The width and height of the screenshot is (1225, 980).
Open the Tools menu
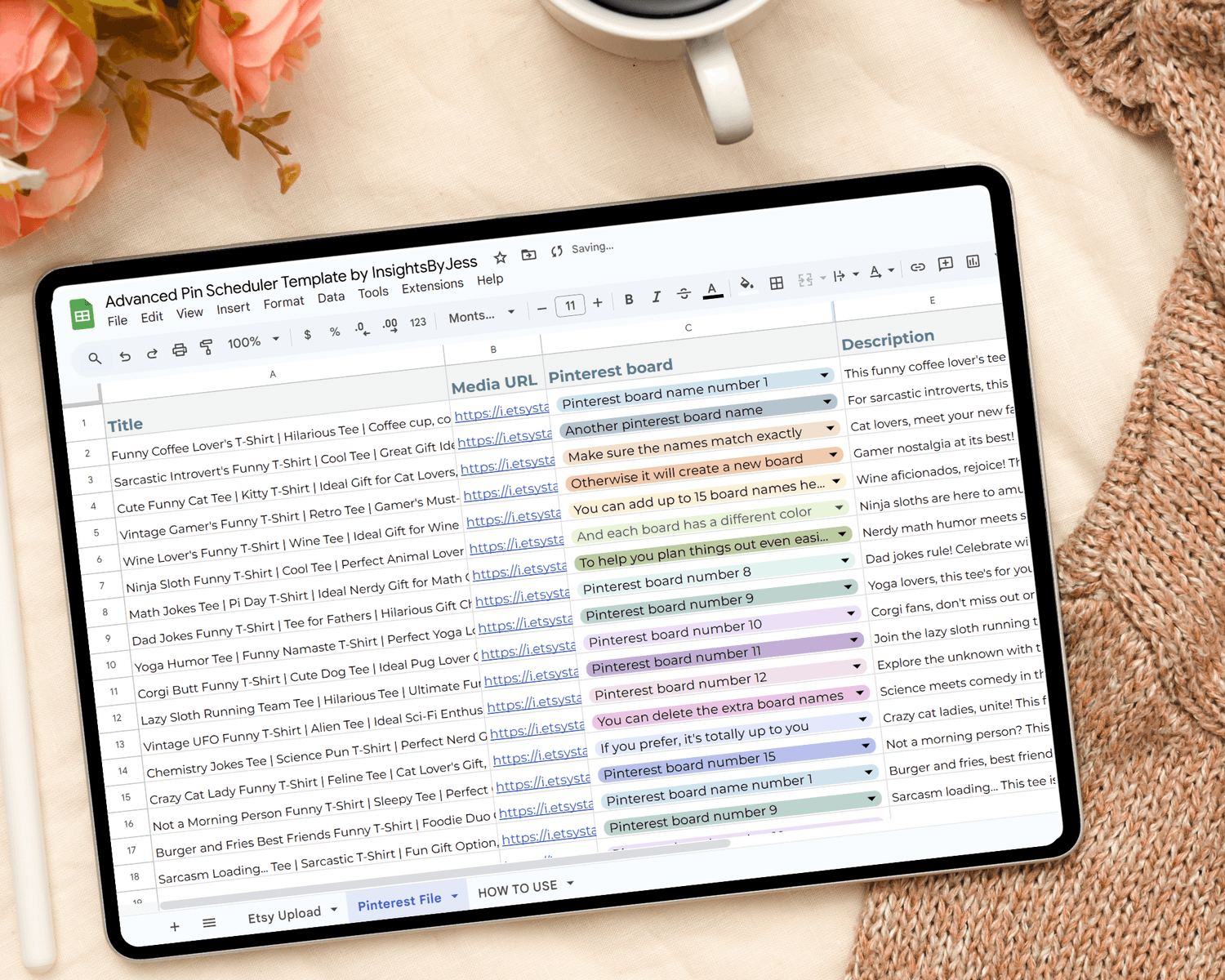pyautogui.click(x=373, y=292)
